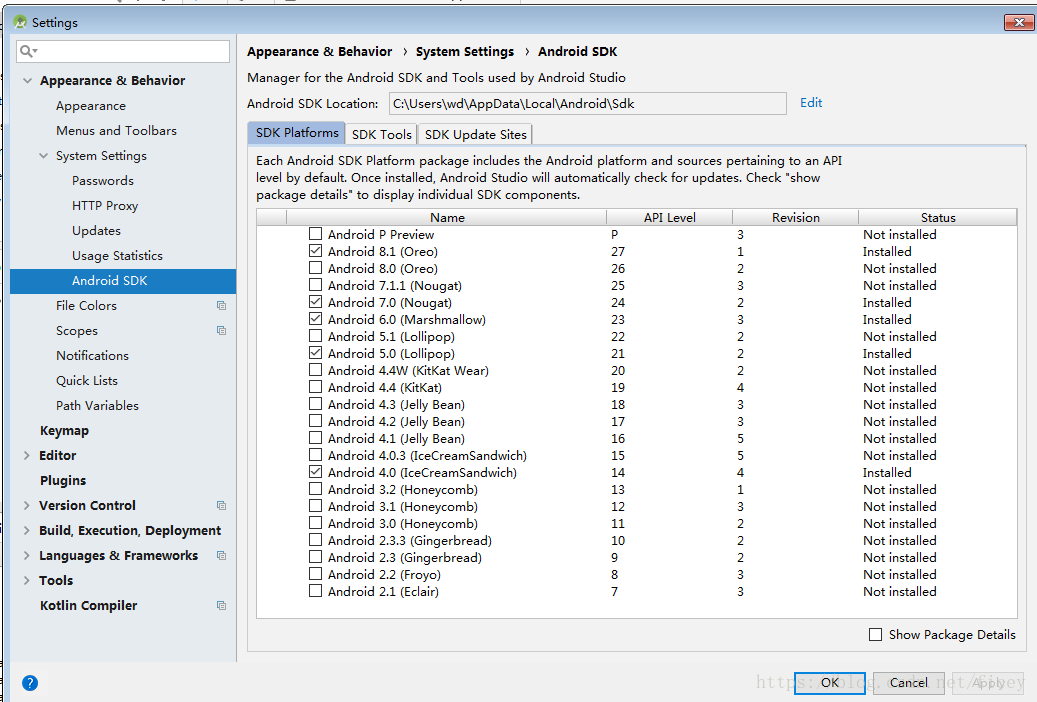Open Kotlin Compiler settings

coord(89,605)
